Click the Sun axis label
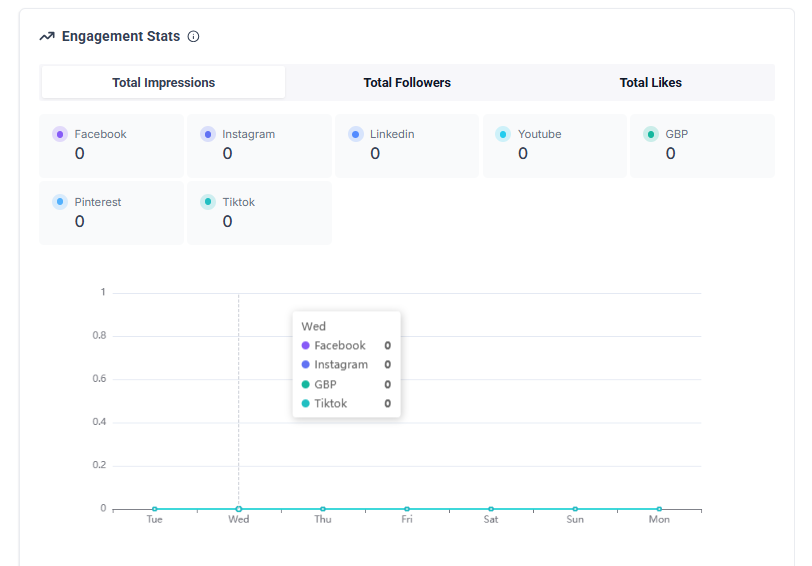Screen dimensions: 812x566 (575, 519)
